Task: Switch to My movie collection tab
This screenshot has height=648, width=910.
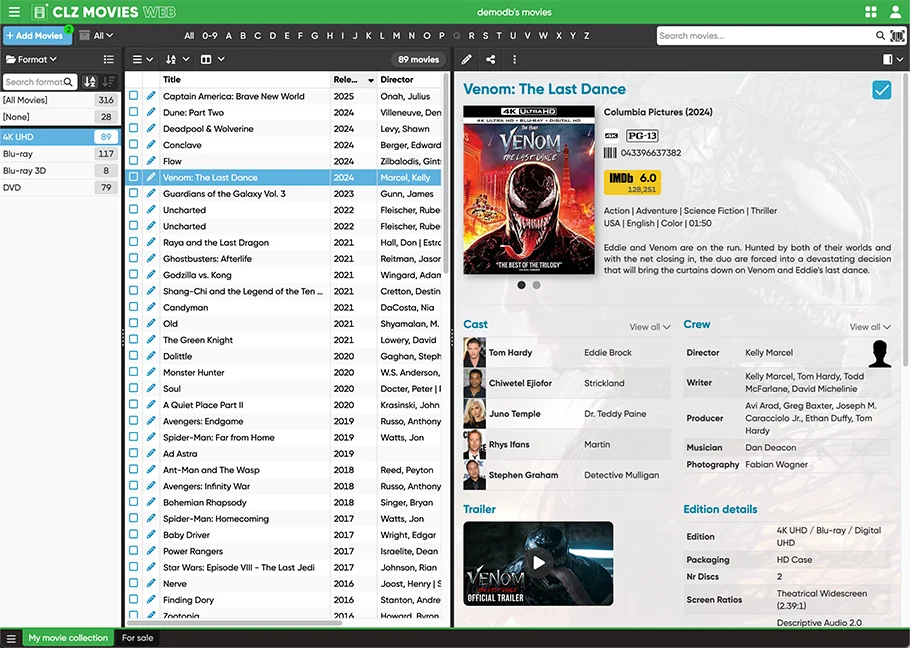Action: point(68,638)
